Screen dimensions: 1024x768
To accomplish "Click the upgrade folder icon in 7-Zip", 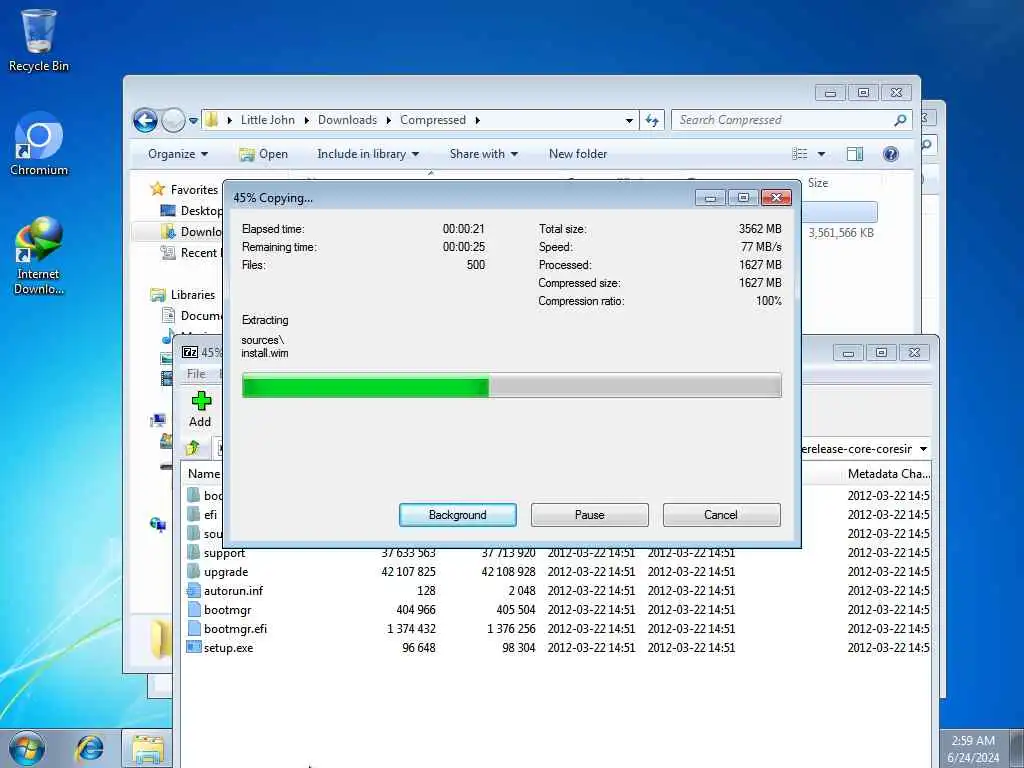I will coord(193,571).
